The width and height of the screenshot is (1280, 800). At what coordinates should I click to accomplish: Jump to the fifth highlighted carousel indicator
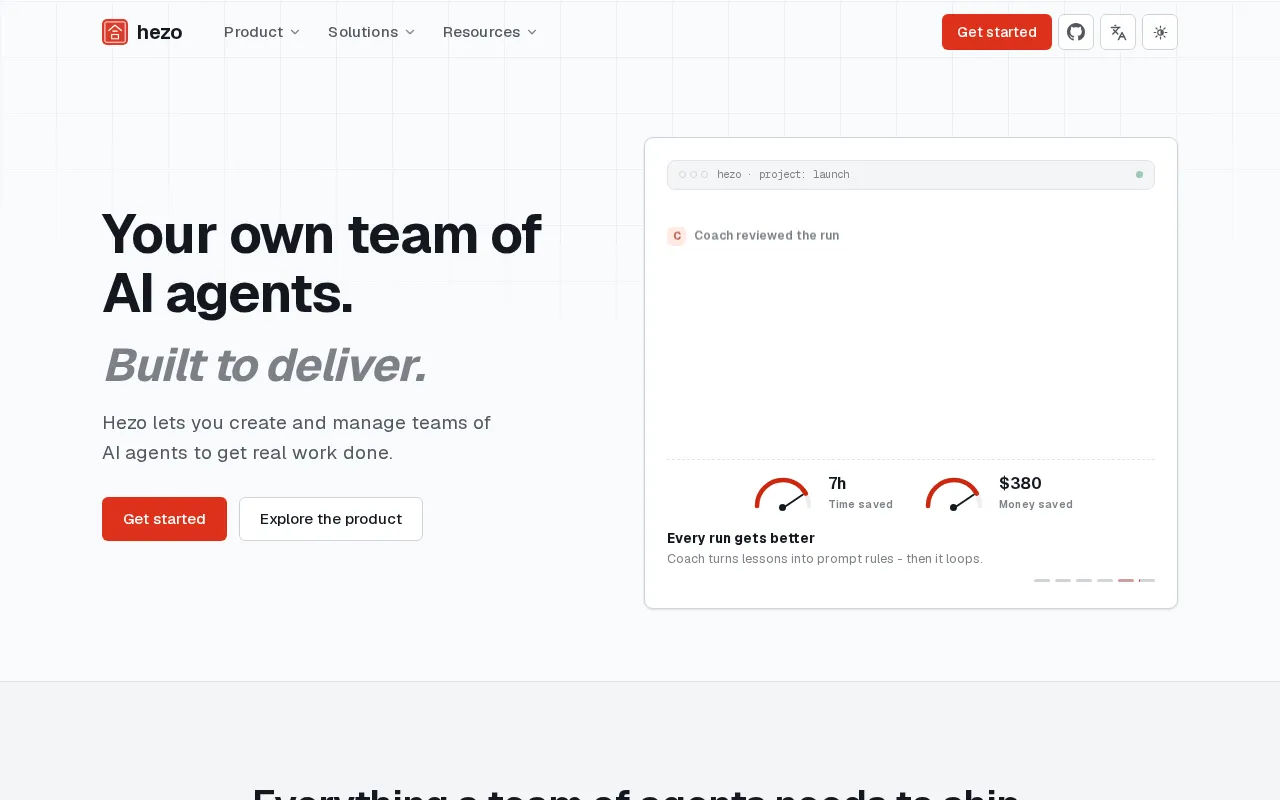pos(1126,580)
